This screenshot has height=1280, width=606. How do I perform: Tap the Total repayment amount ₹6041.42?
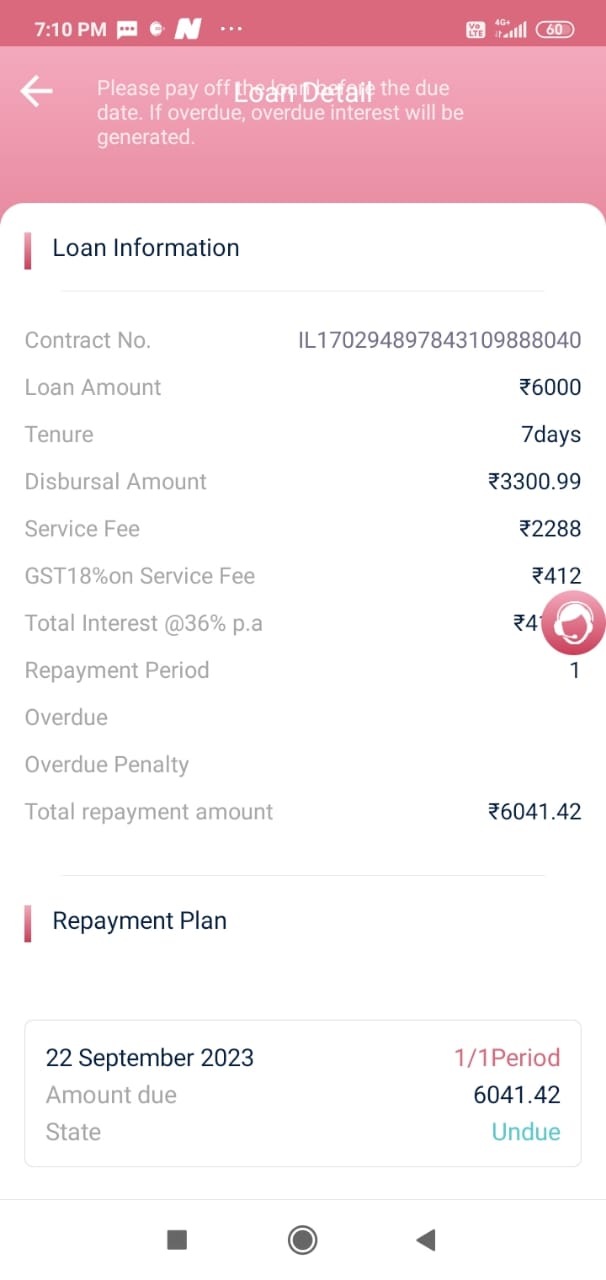[534, 812]
